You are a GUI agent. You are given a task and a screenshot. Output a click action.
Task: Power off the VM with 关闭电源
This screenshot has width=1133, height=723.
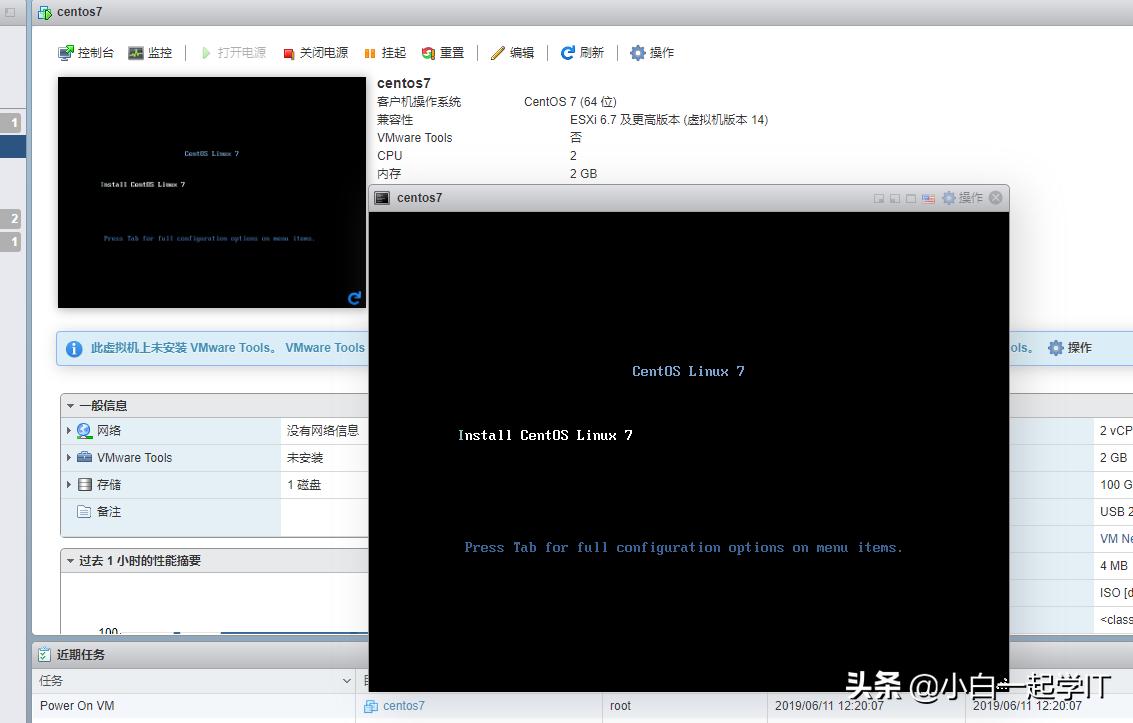pos(315,53)
